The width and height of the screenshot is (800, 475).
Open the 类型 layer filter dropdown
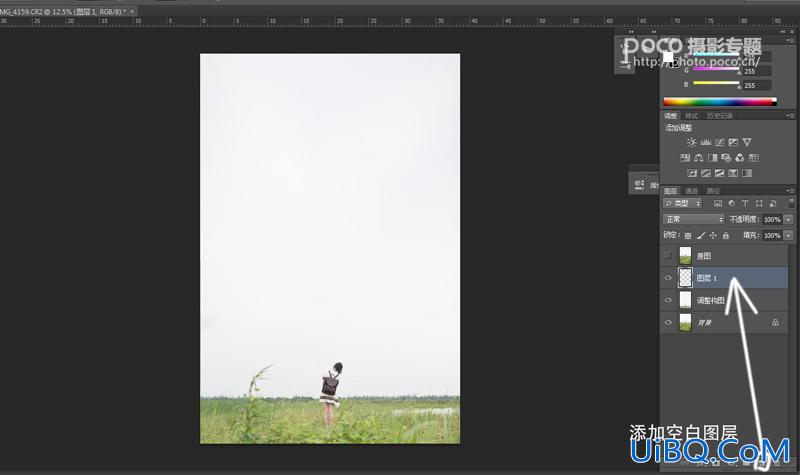tap(683, 204)
